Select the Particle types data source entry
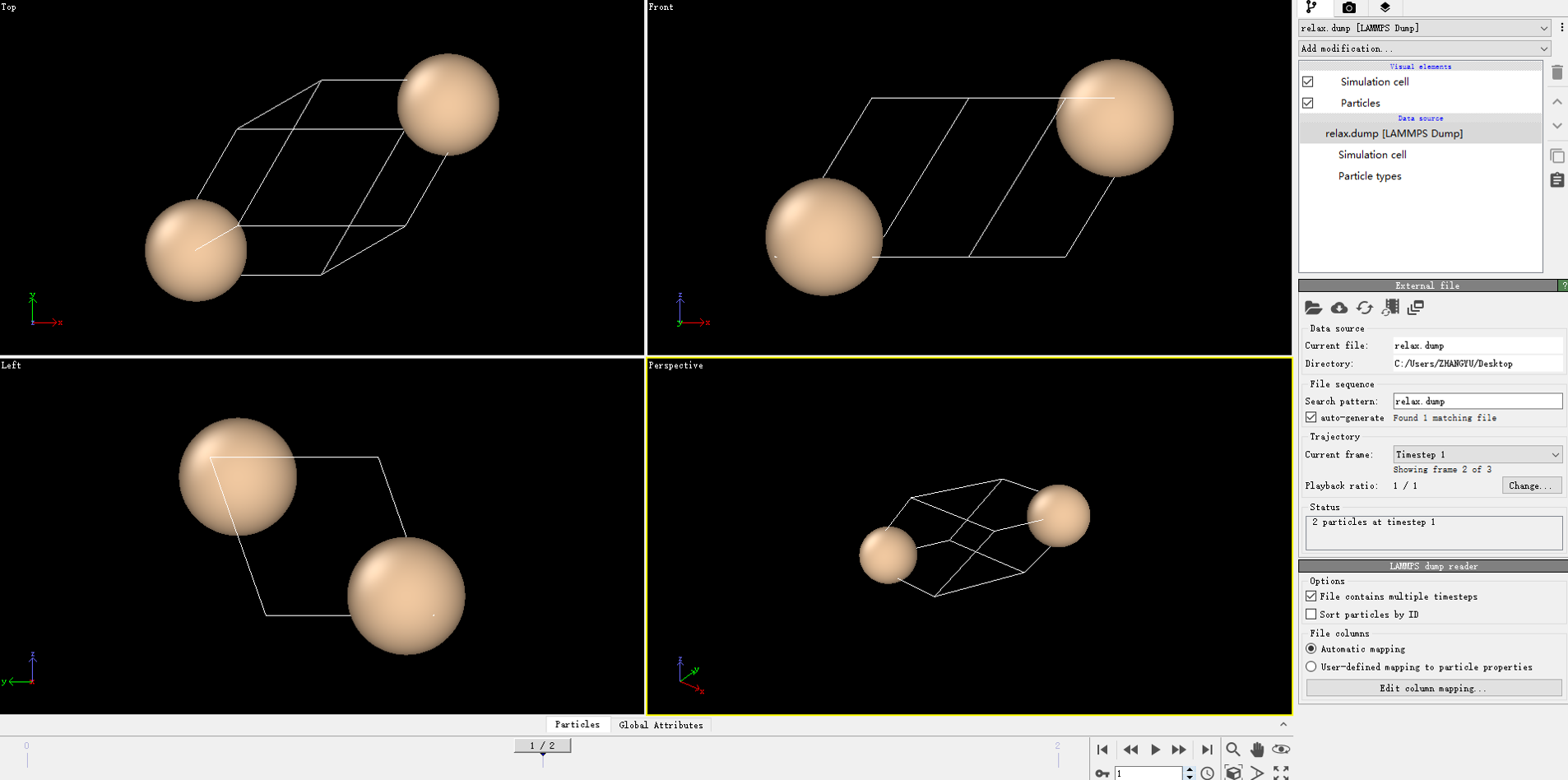The width and height of the screenshot is (1568, 780). point(1369,176)
